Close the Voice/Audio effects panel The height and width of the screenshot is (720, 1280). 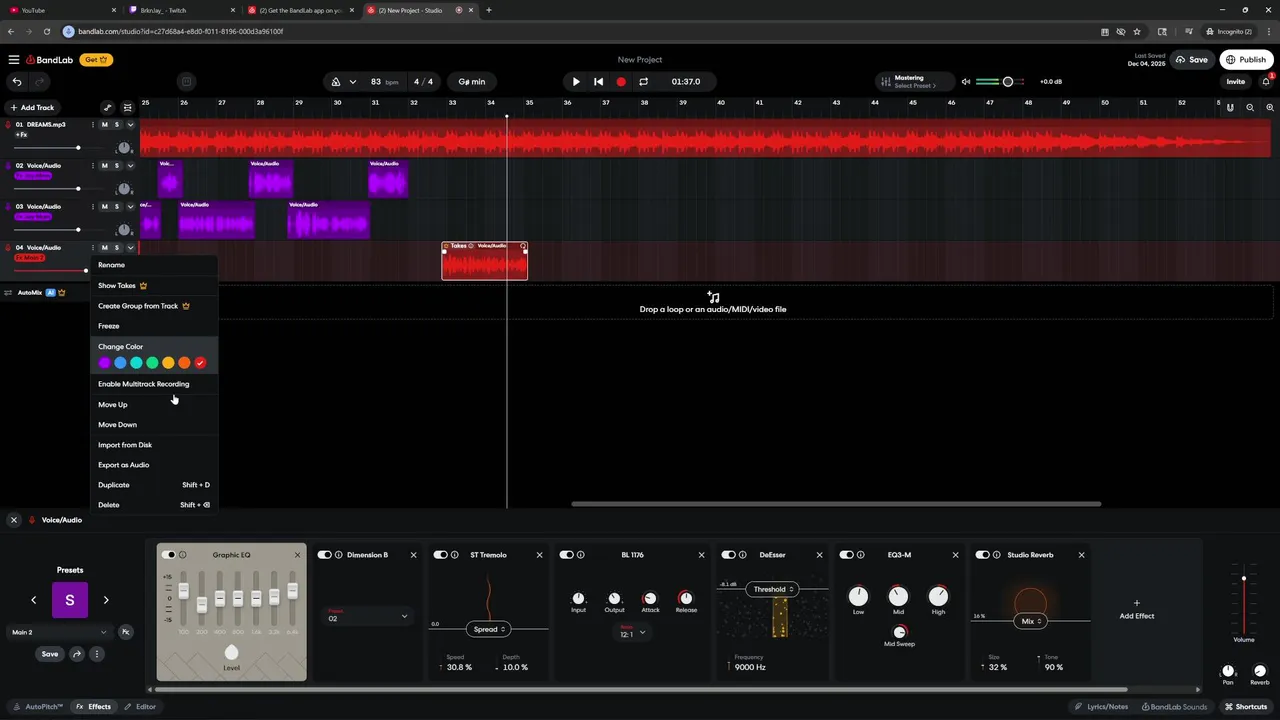tap(14, 520)
